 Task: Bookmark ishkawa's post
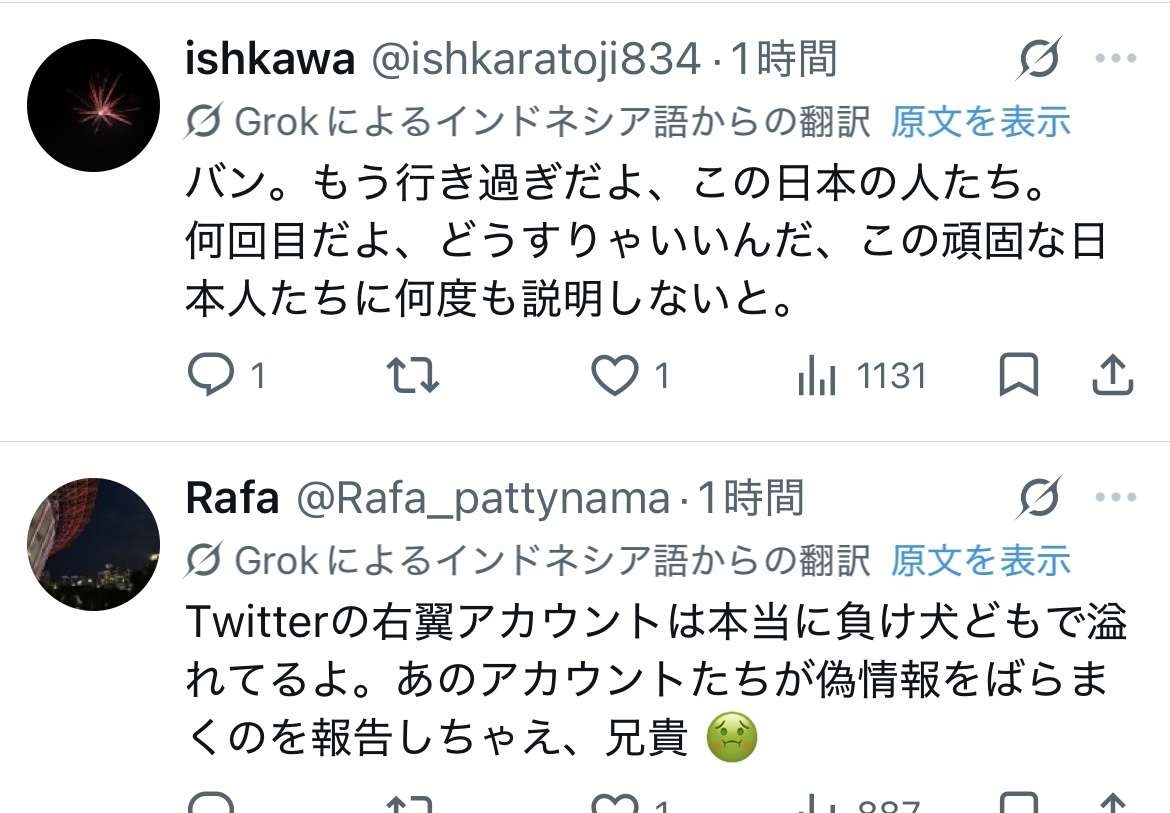point(1019,374)
